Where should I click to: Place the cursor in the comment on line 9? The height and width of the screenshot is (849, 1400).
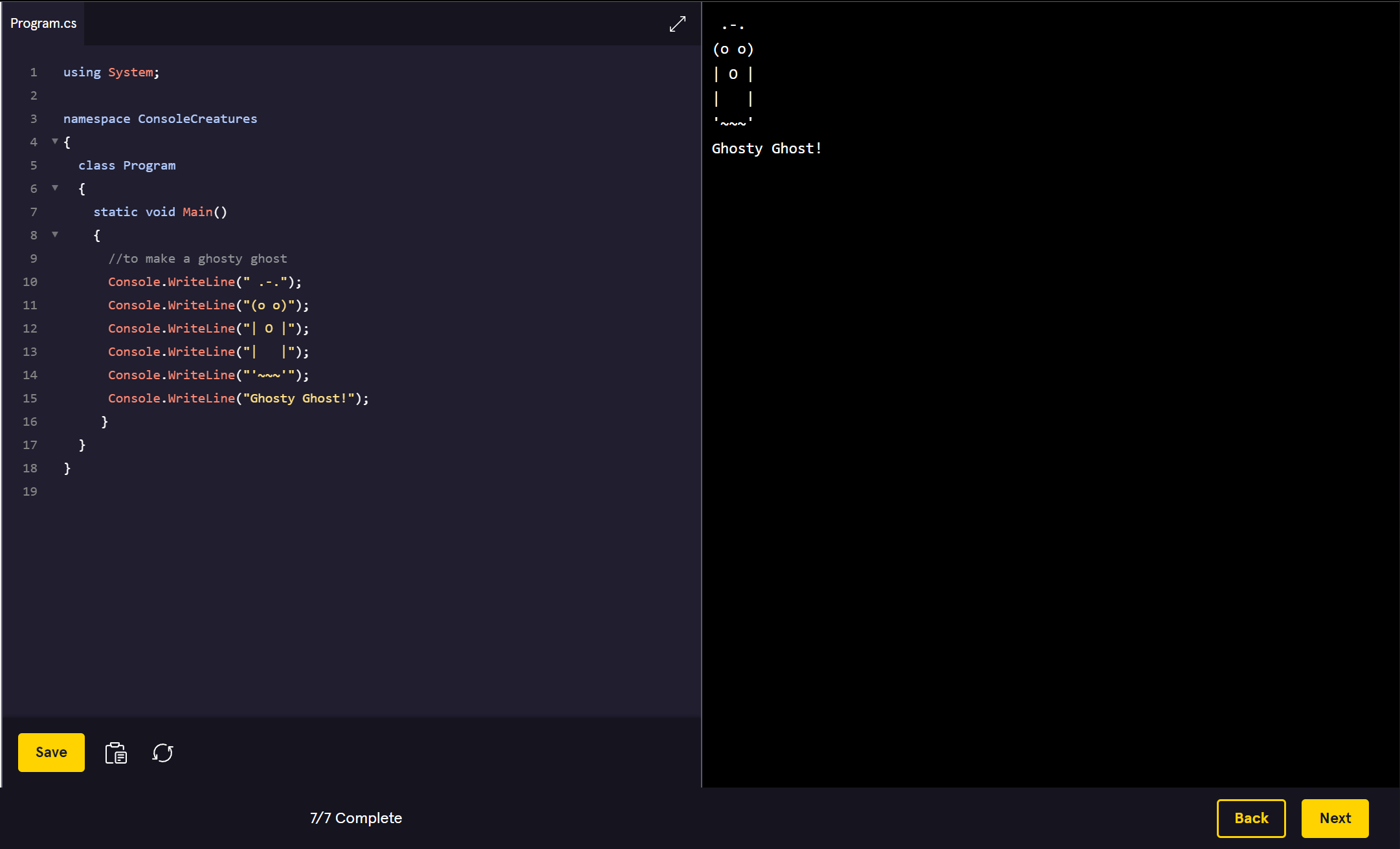click(197, 258)
